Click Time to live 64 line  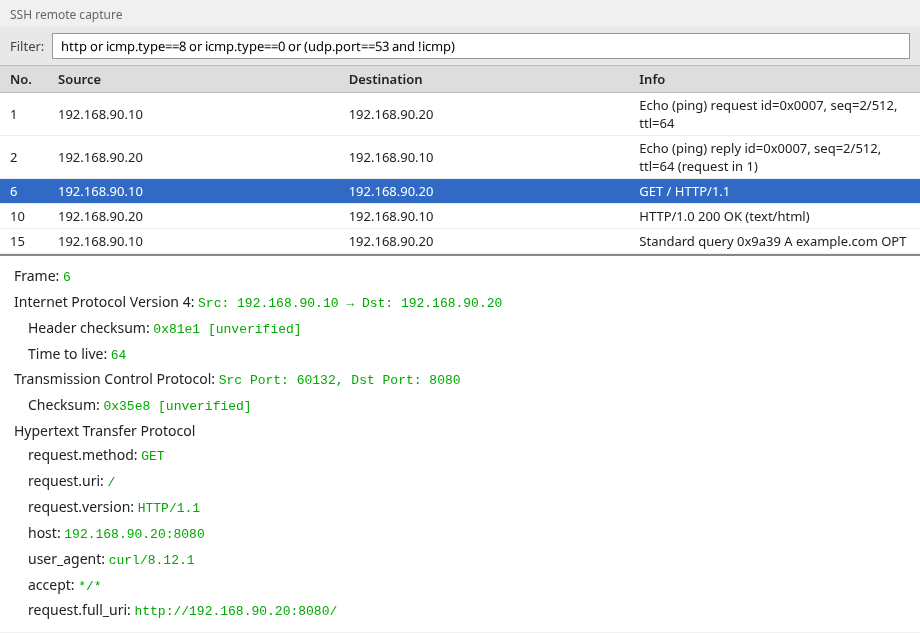coord(77,354)
